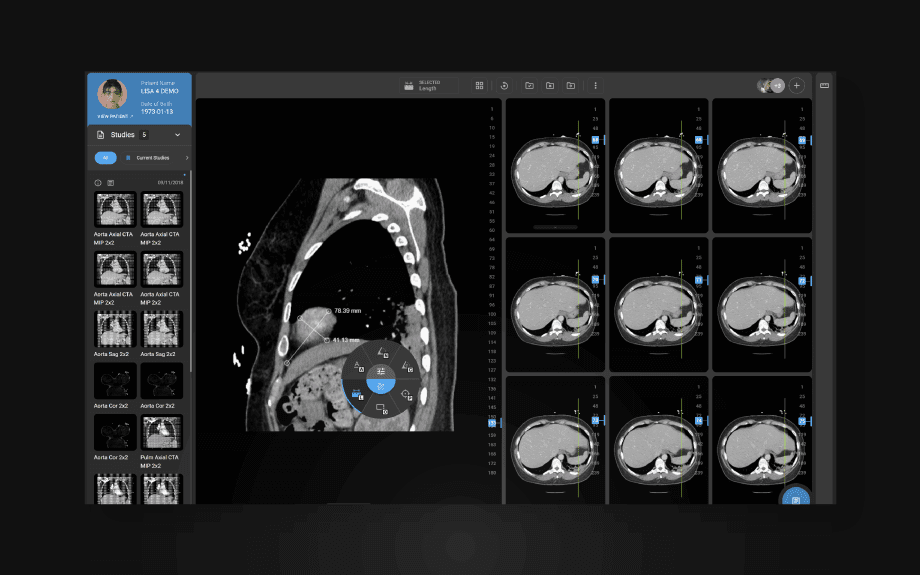
Task: Open the collaborator avatars group
Action: [770, 86]
